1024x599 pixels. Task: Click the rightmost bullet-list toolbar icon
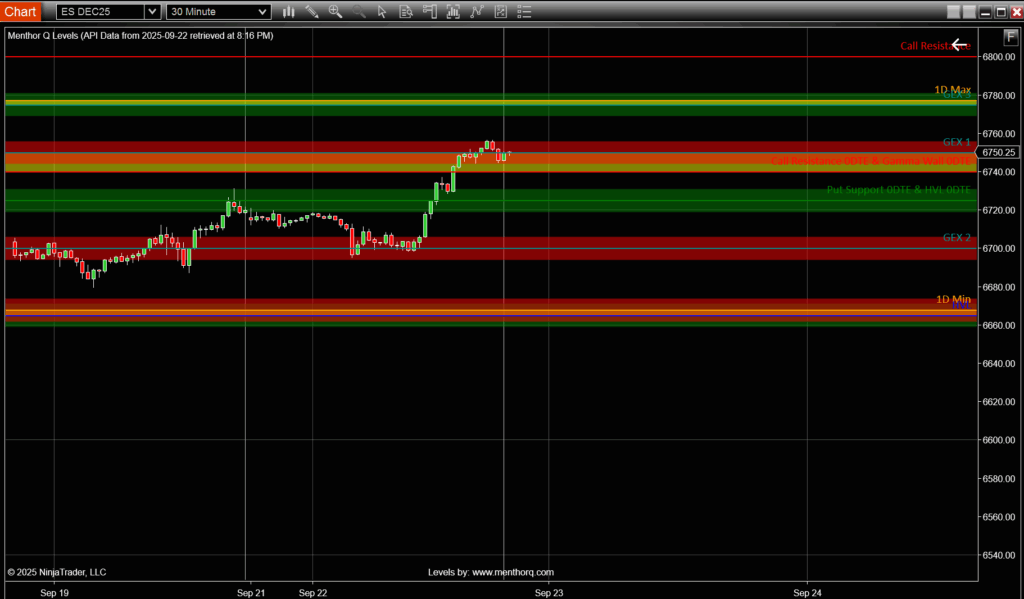(x=523, y=11)
